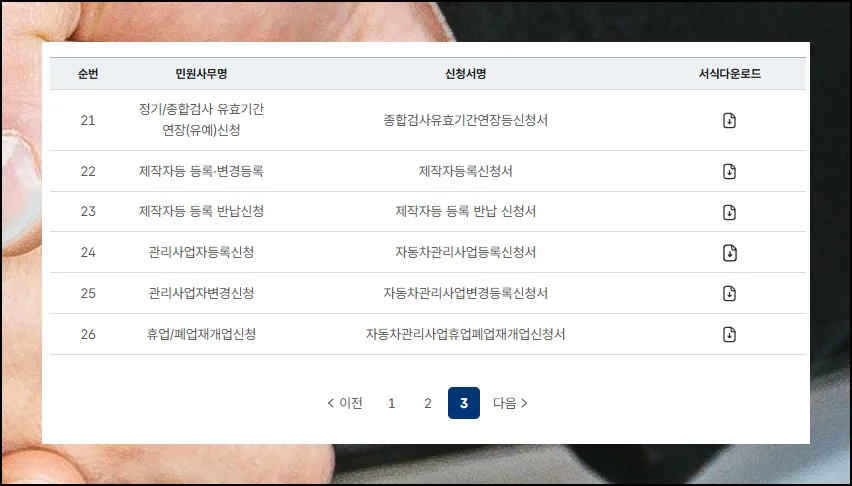Download the form for row 26 자동차관리사업휴업폐업재개업신청서
This screenshot has height=486, width=852.
click(x=729, y=334)
